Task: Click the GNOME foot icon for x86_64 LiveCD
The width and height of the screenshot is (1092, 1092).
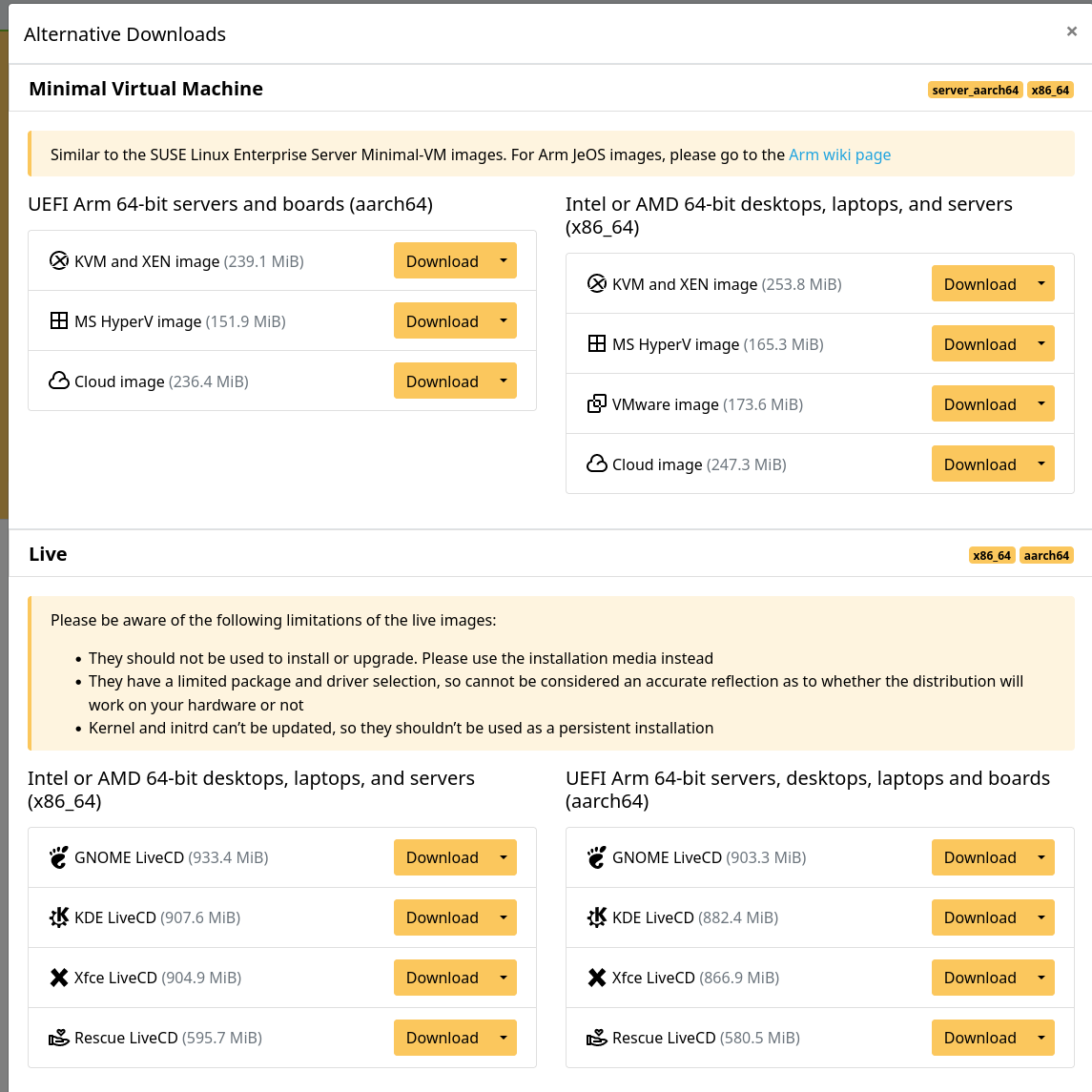Action: tap(59, 857)
